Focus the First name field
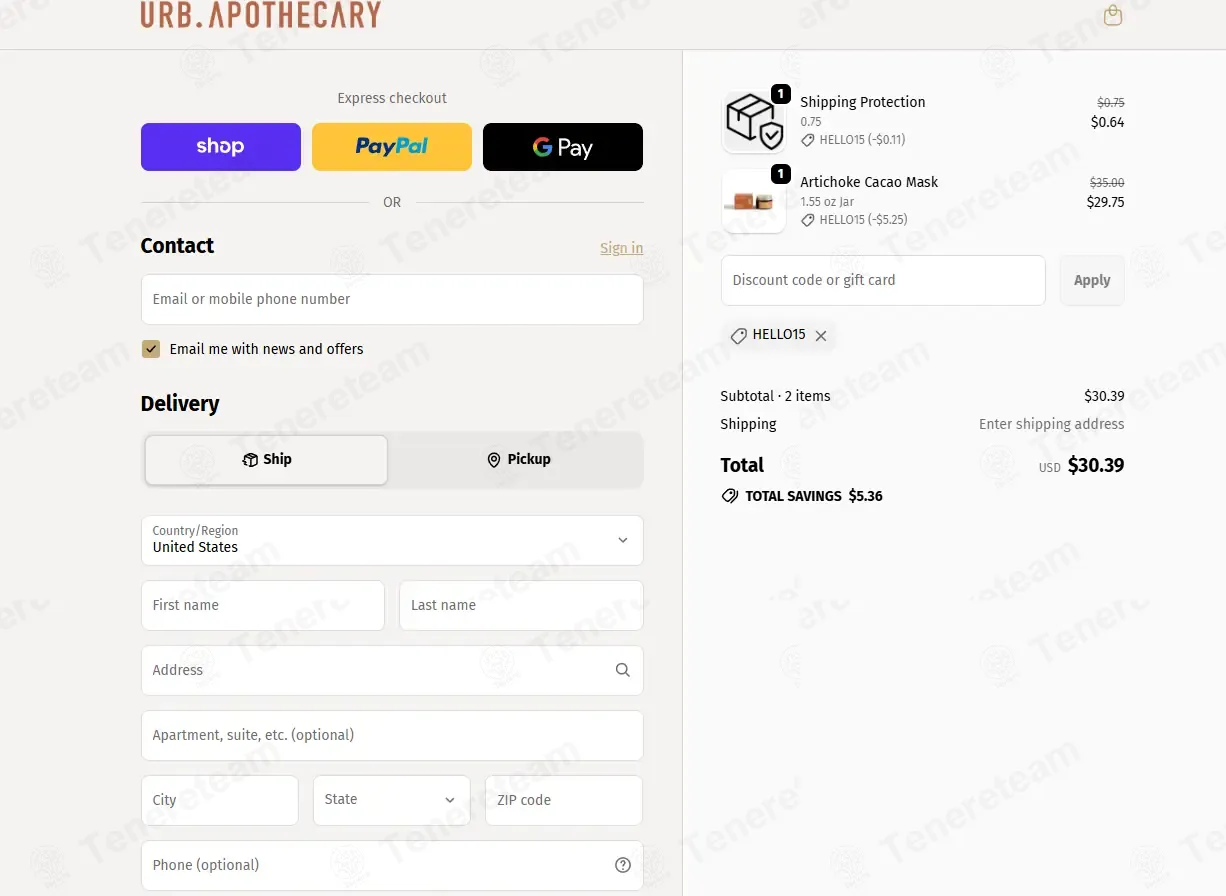This screenshot has height=896, width=1226. click(263, 605)
